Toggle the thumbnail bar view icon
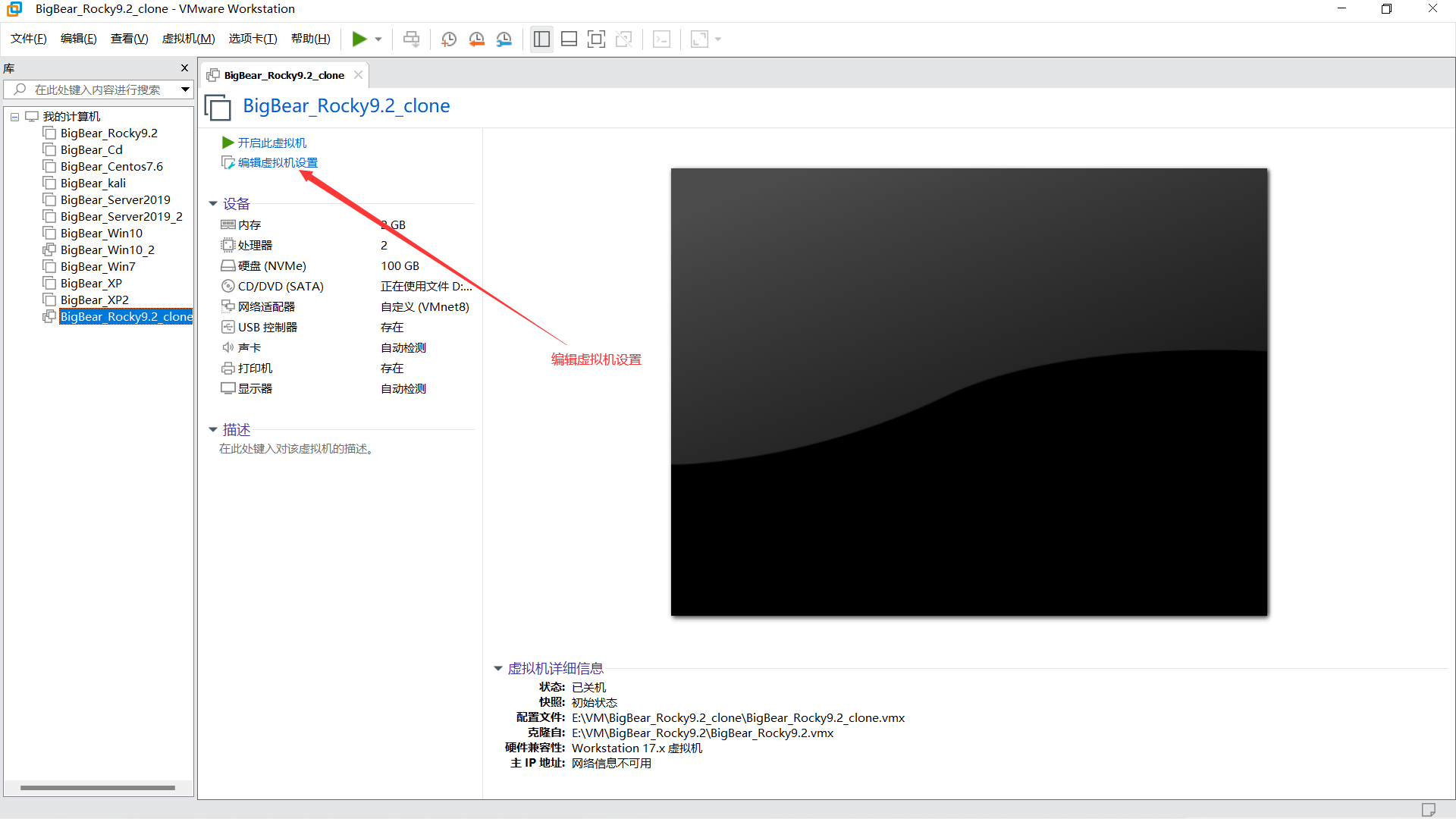This screenshot has width=1456, height=819. coord(569,39)
